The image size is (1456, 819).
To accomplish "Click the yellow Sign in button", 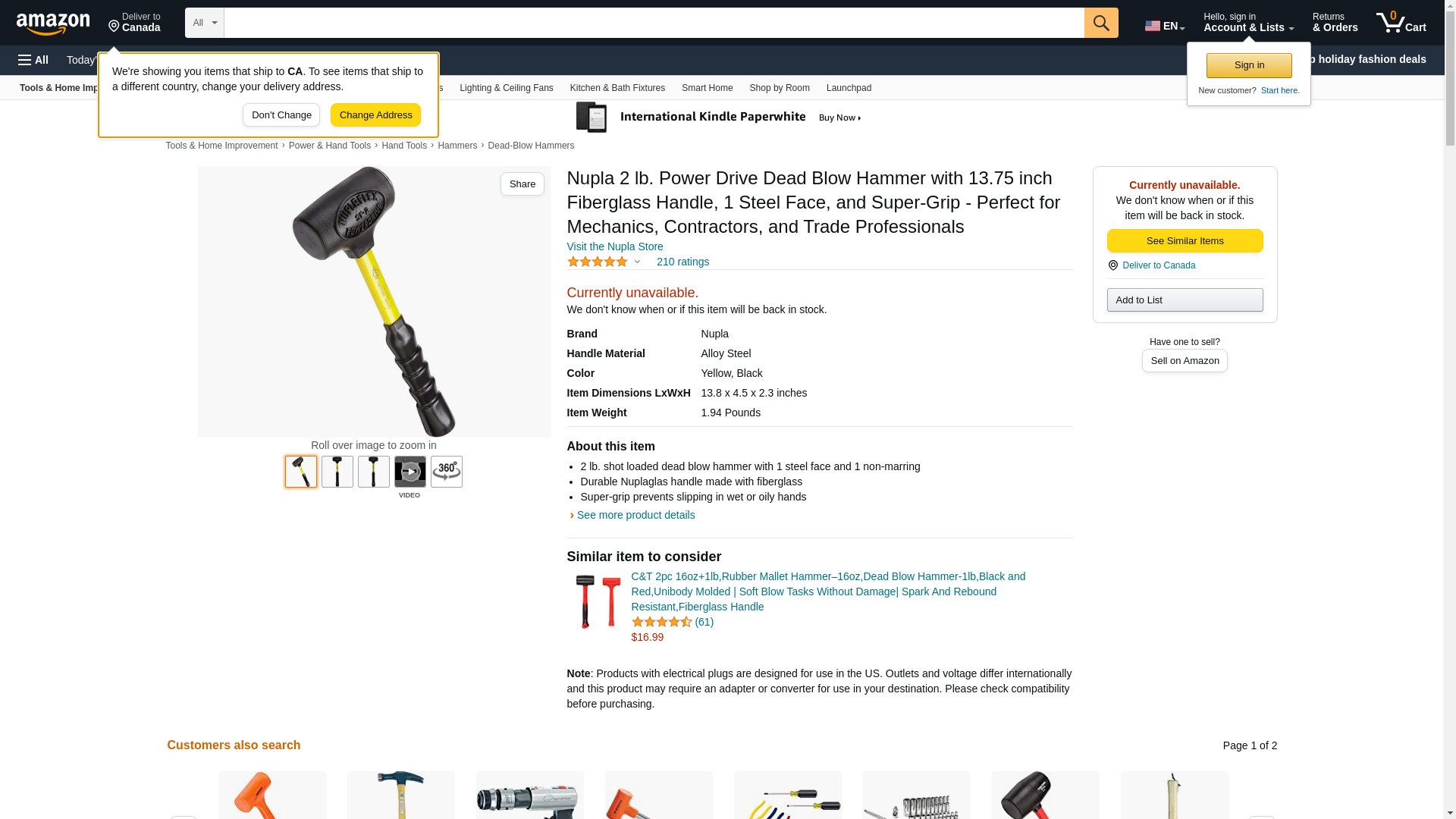I will [x=1249, y=65].
